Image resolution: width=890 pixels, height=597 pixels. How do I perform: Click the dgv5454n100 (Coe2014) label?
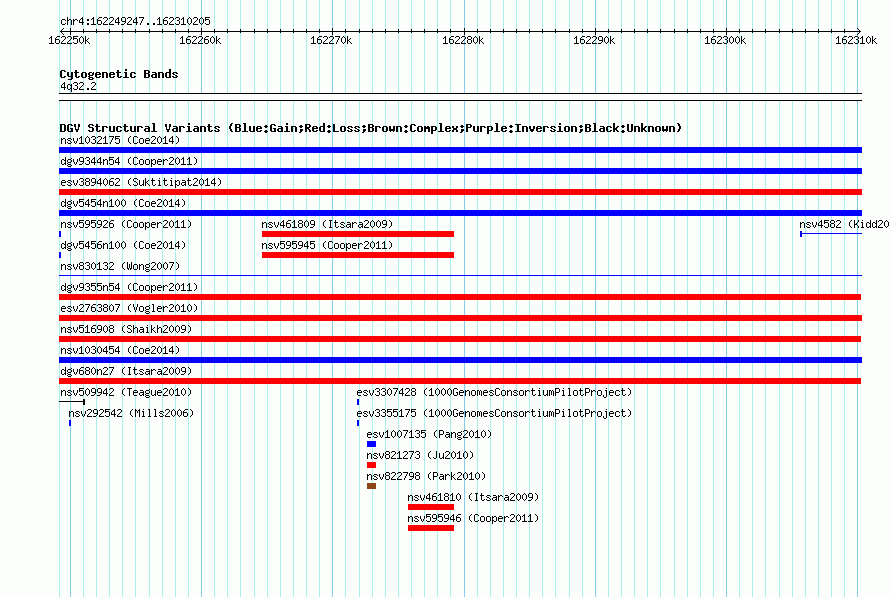pyautogui.click(x=123, y=203)
